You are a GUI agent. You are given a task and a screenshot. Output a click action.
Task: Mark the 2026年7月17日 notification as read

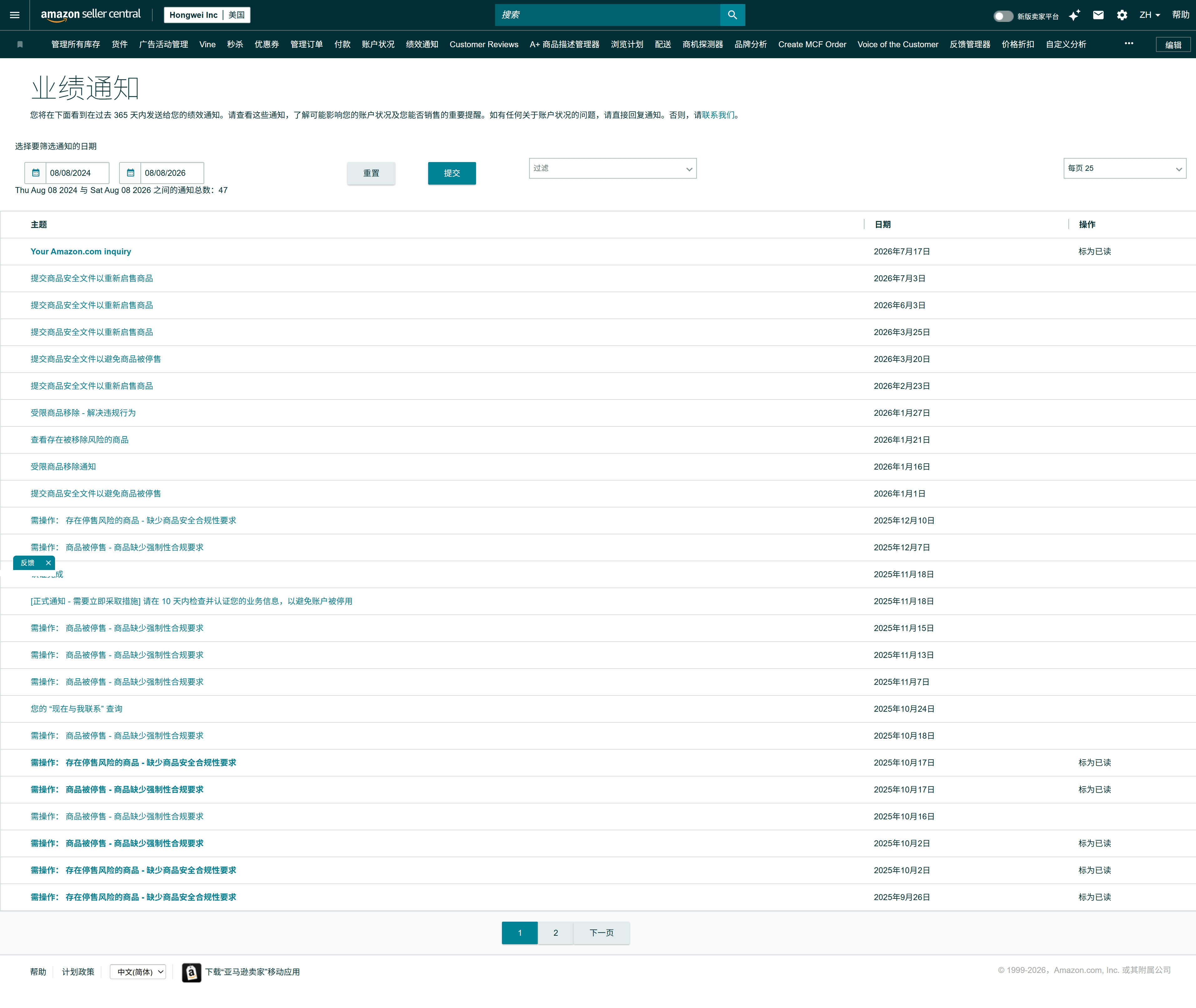click(1094, 252)
